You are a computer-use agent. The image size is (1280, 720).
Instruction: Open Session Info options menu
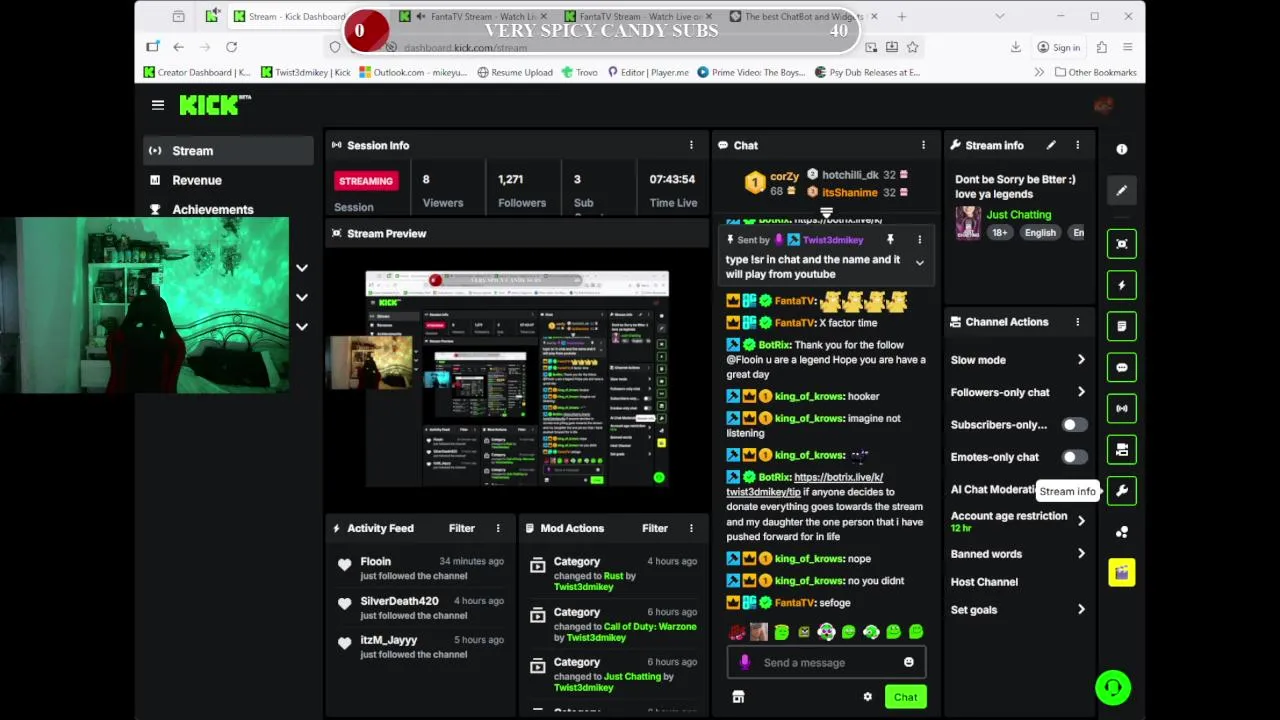tap(691, 145)
